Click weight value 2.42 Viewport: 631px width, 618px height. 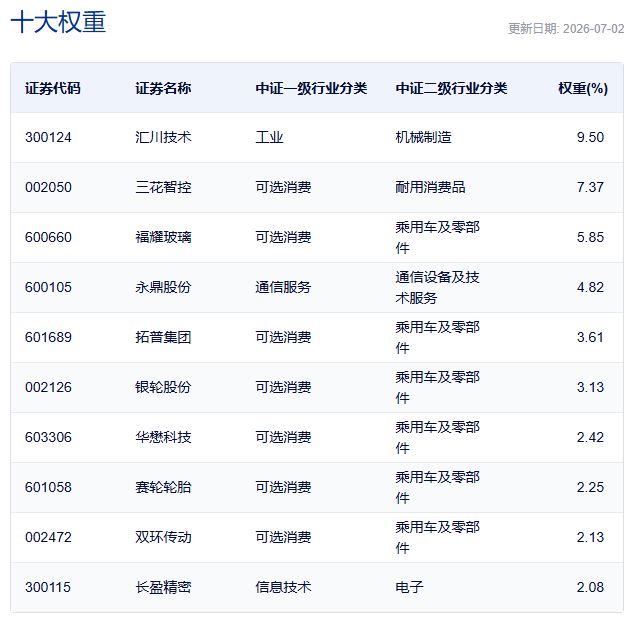click(590, 437)
